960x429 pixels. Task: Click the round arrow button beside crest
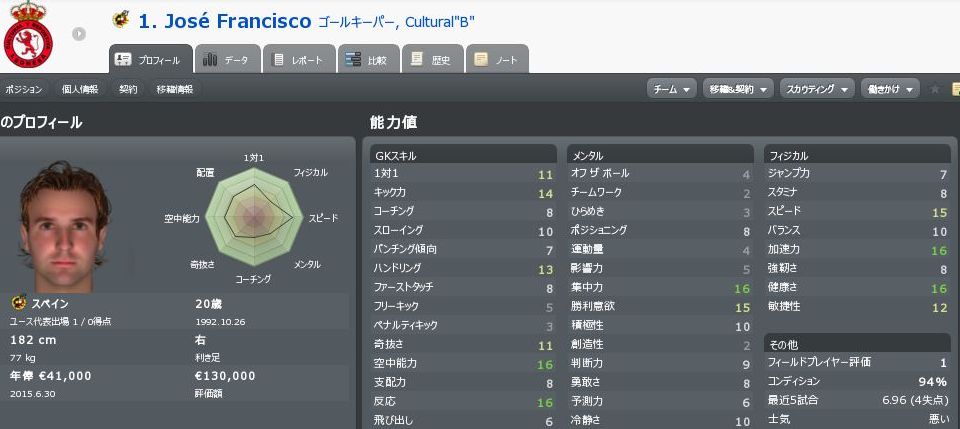pos(78,34)
